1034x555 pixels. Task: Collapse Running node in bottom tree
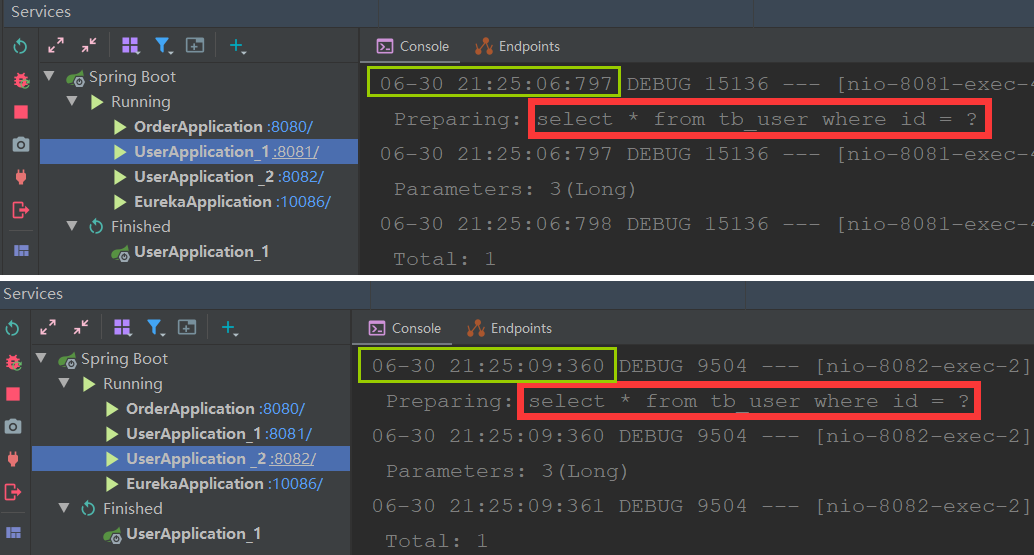tap(65, 384)
